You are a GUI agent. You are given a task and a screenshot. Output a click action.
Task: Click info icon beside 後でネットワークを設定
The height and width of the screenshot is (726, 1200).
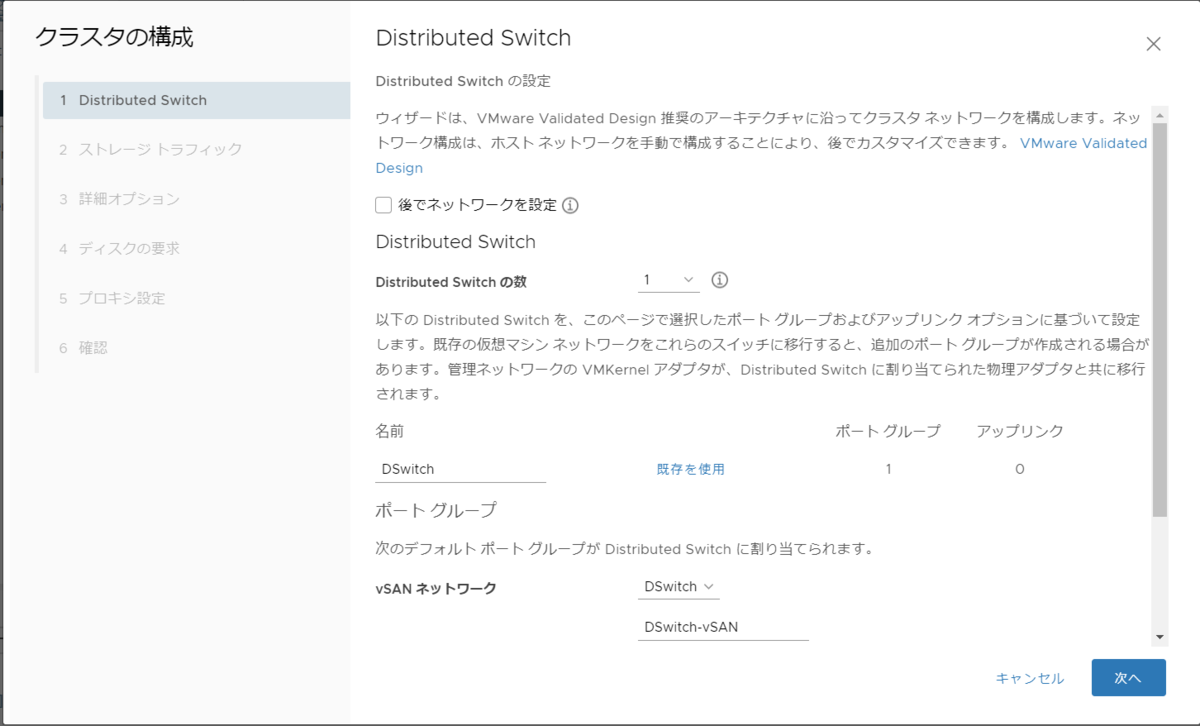(x=571, y=206)
